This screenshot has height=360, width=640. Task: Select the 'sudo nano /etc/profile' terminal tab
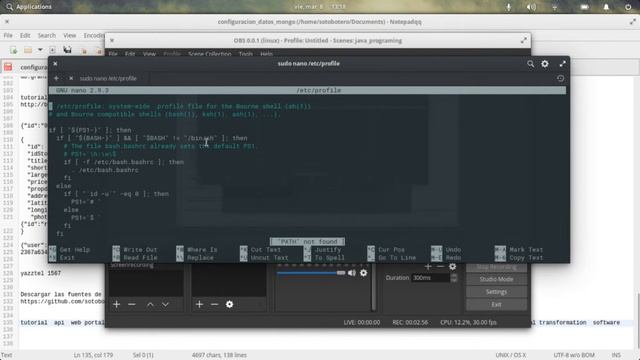click(108, 78)
